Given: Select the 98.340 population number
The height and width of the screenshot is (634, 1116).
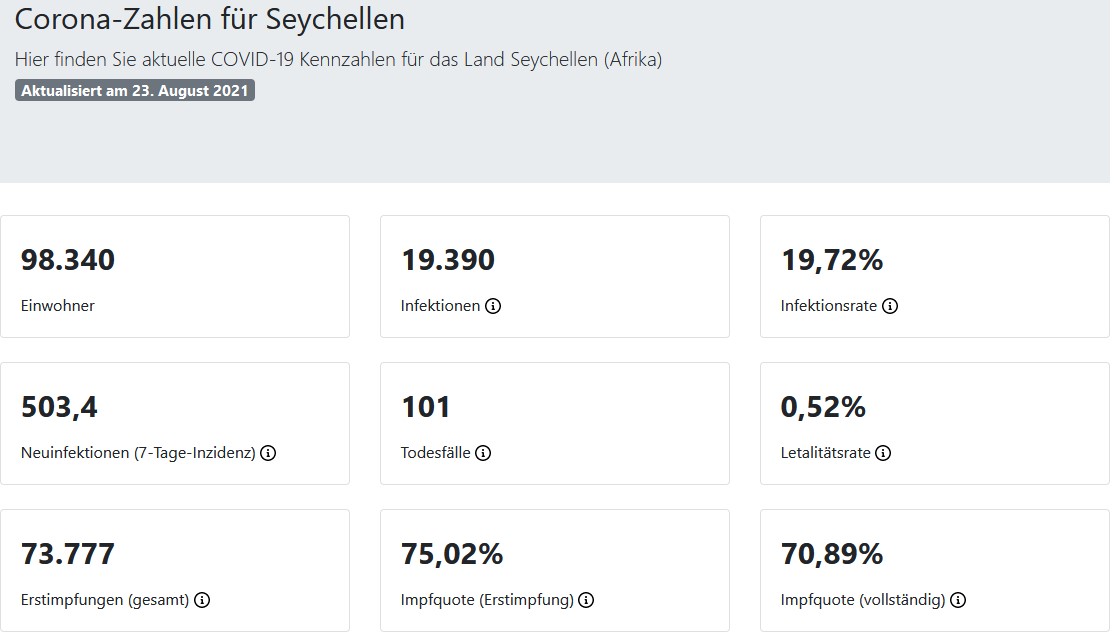Looking at the screenshot, I should [x=68, y=260].
